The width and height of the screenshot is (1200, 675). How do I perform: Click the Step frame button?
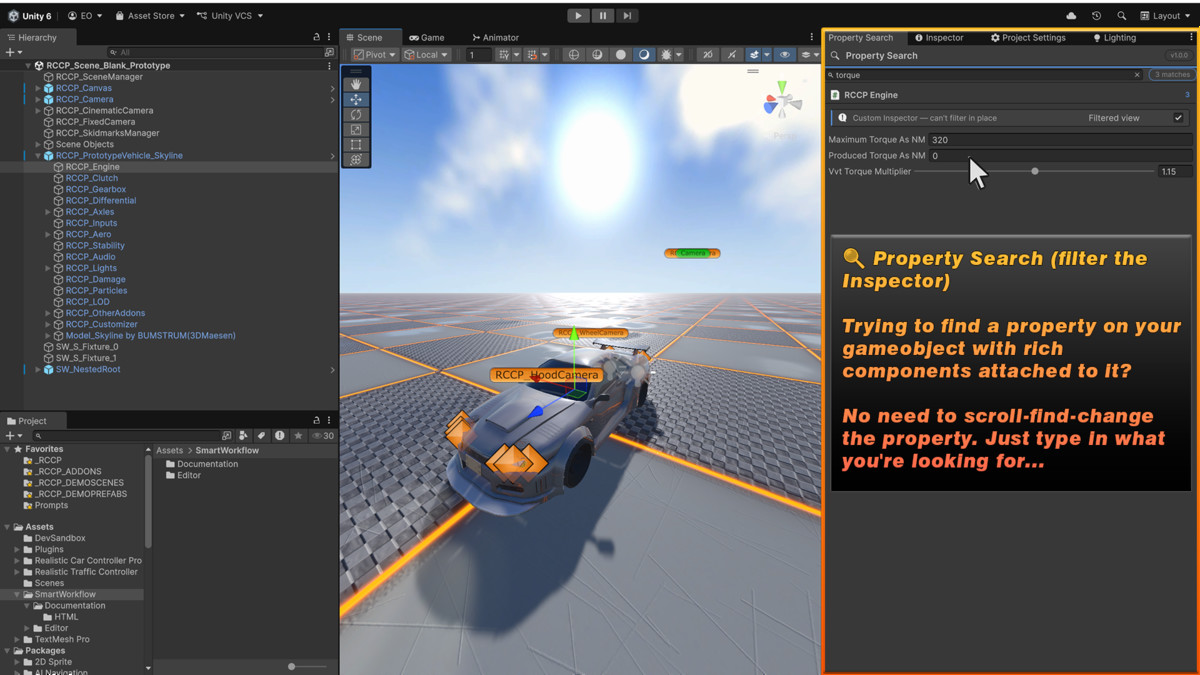tap(627, 16)
